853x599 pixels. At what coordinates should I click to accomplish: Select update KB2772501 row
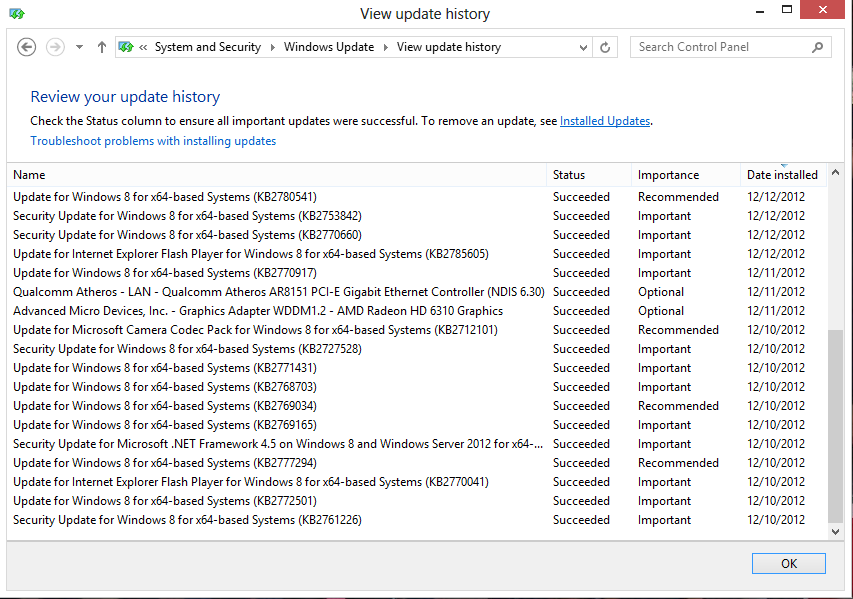click(417, 502)
